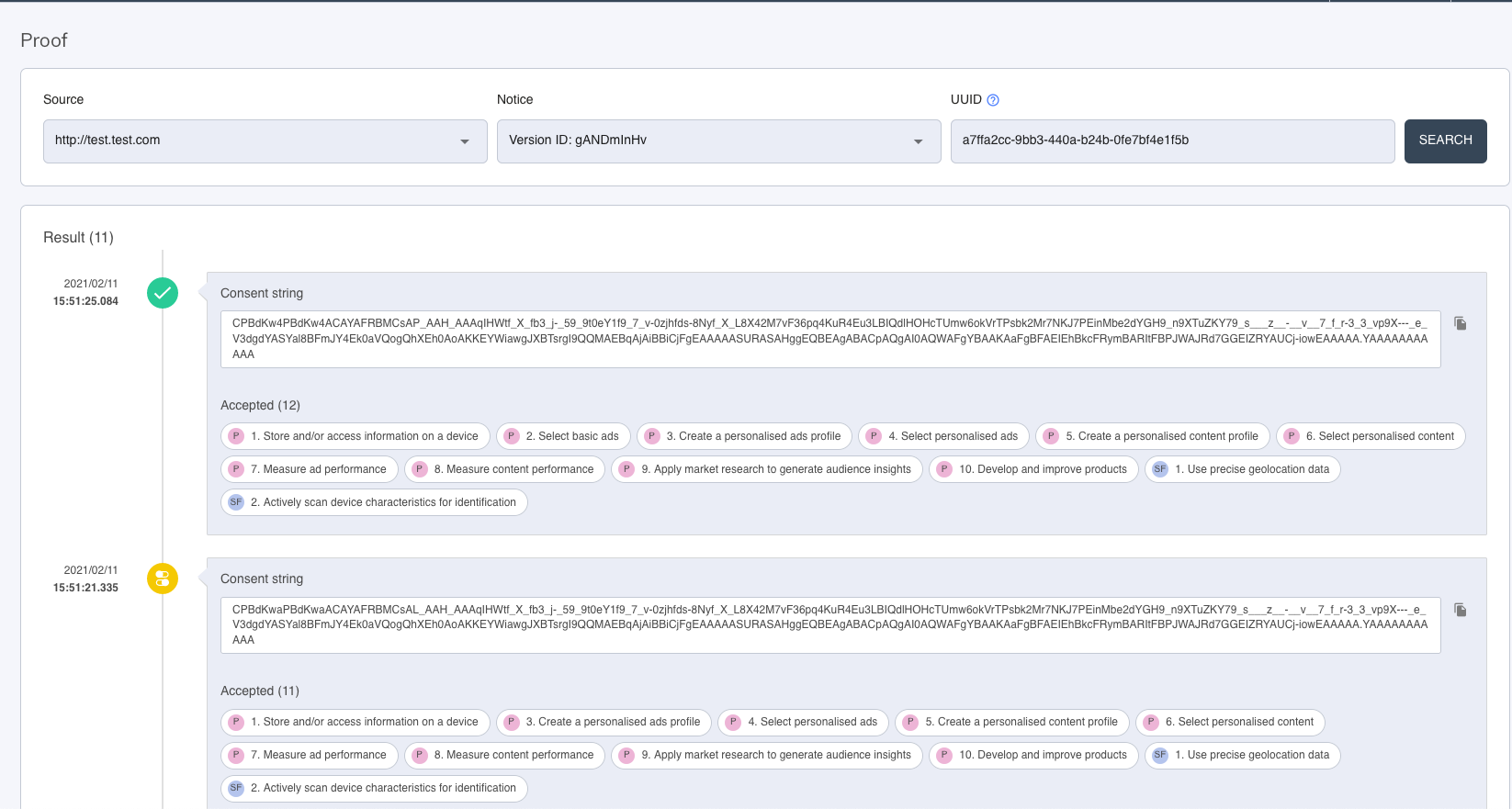Click the UUID input field
This screenshot has height=809, width=1512.
[x=1172, y=141]
